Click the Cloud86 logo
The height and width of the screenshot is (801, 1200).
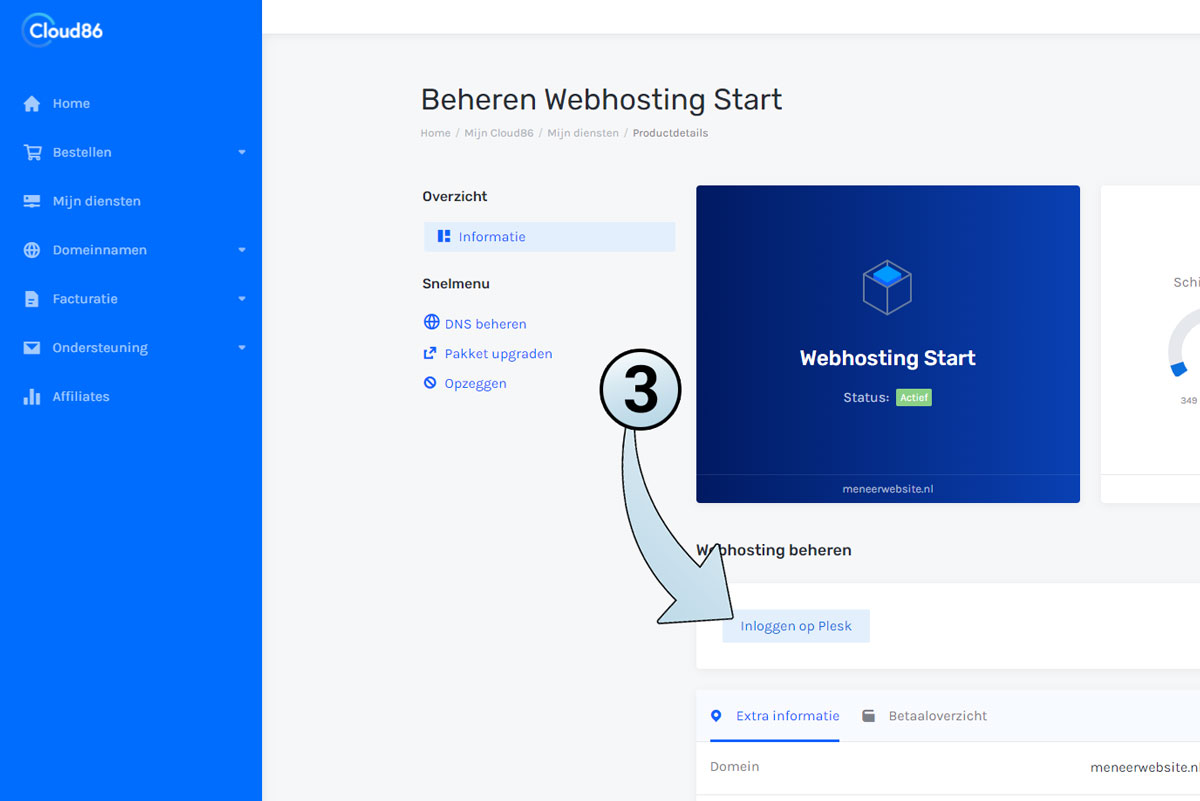coord(62,30)
